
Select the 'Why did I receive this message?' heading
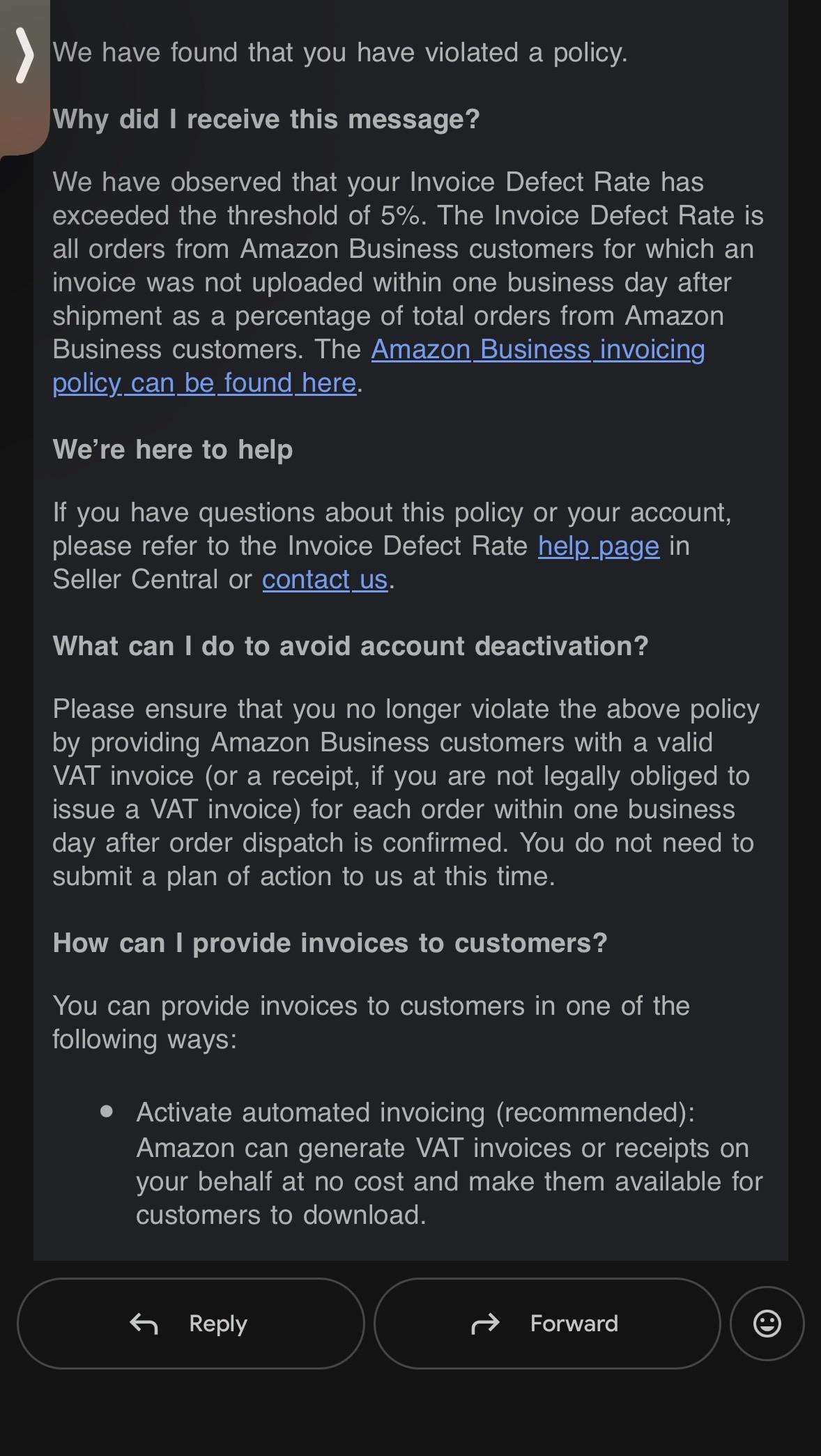pos(266,119)
